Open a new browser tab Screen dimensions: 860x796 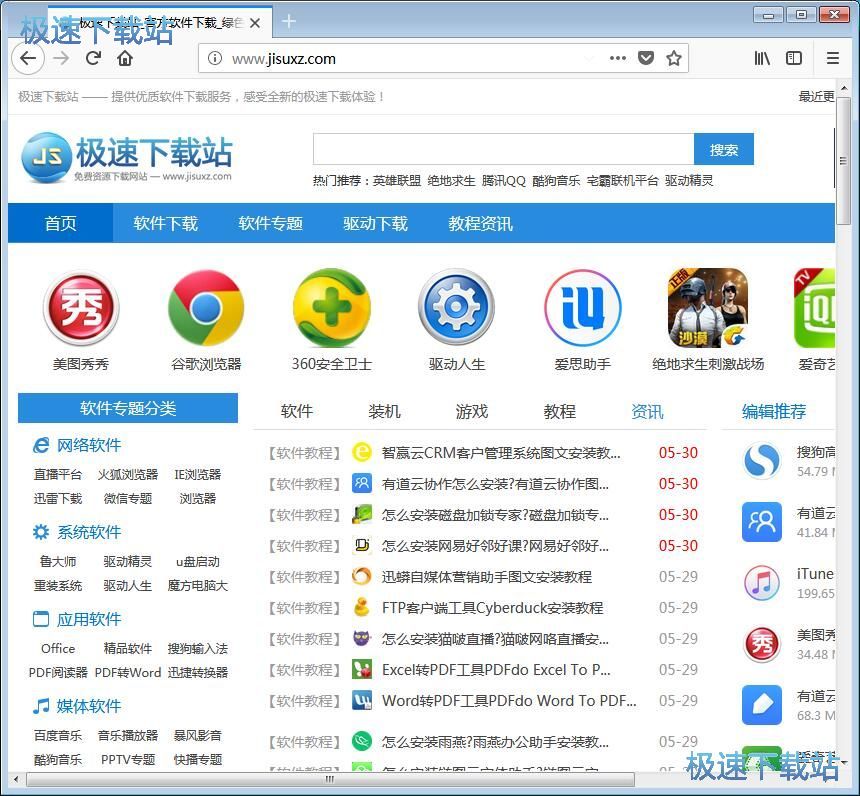pyautogui.click(x=289, y=21)
